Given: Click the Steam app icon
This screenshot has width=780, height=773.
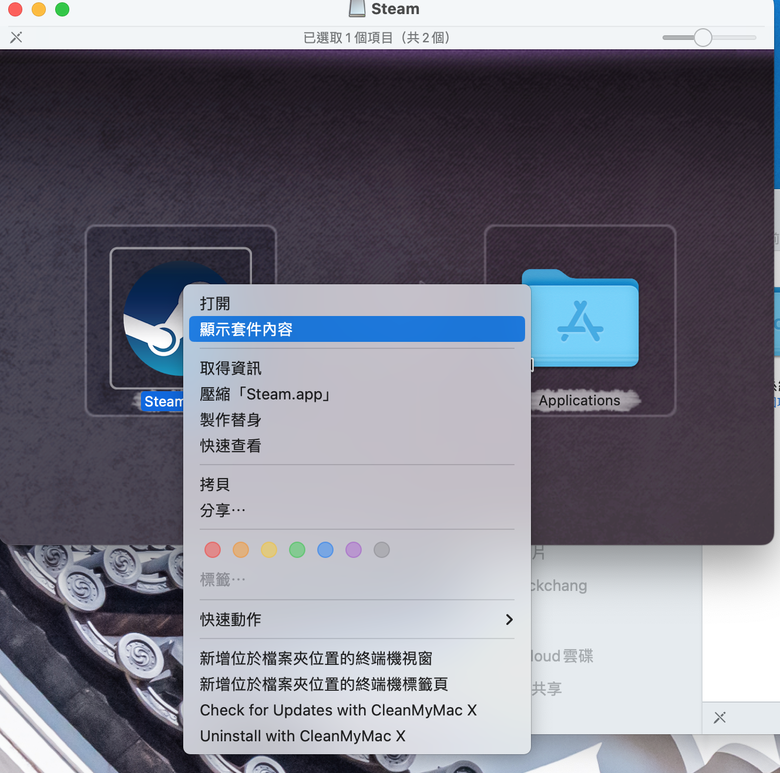Looking at the screenshot, I should click(x=153, y=318).
